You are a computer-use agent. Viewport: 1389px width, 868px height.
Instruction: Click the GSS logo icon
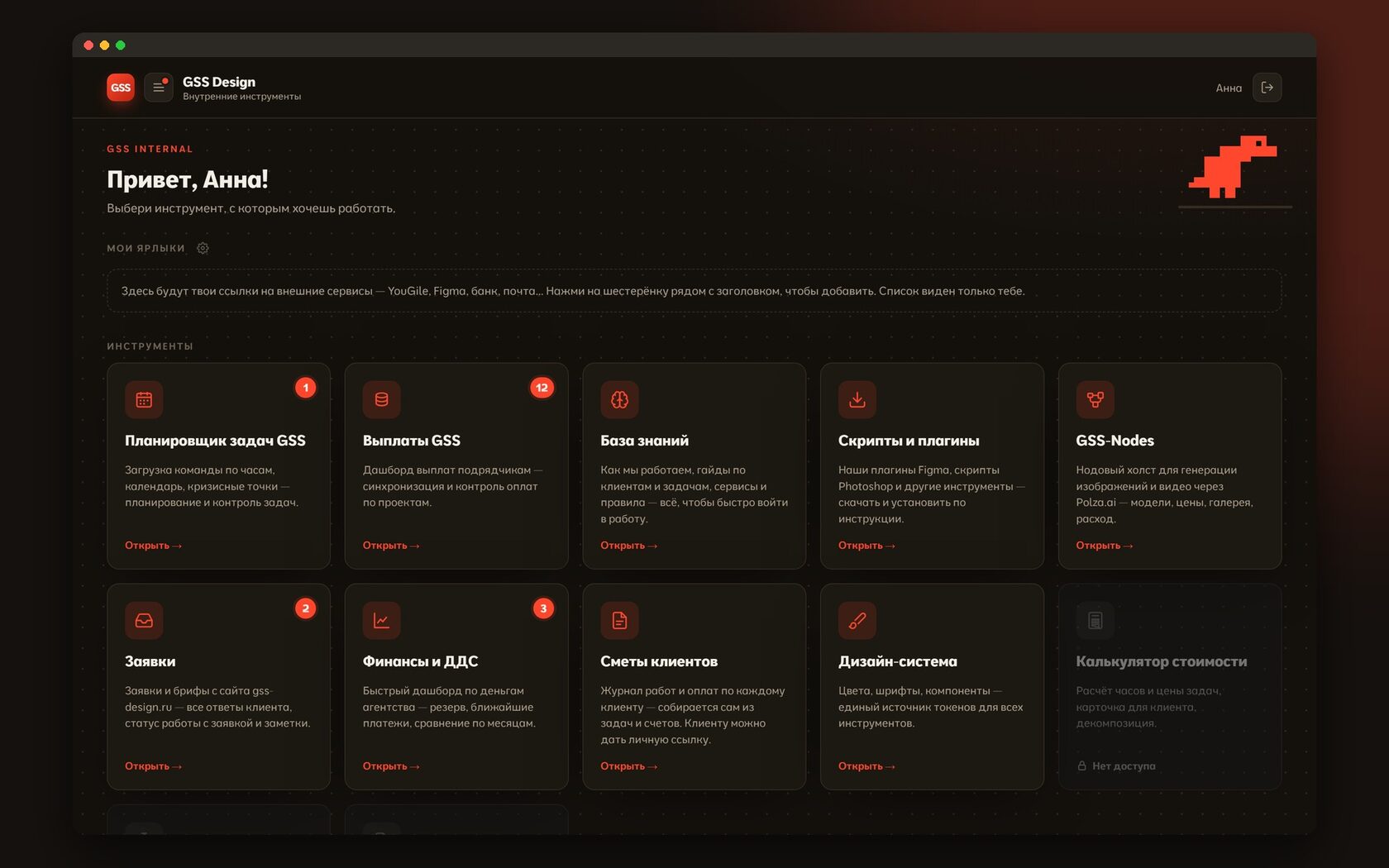tap(121, 88)
